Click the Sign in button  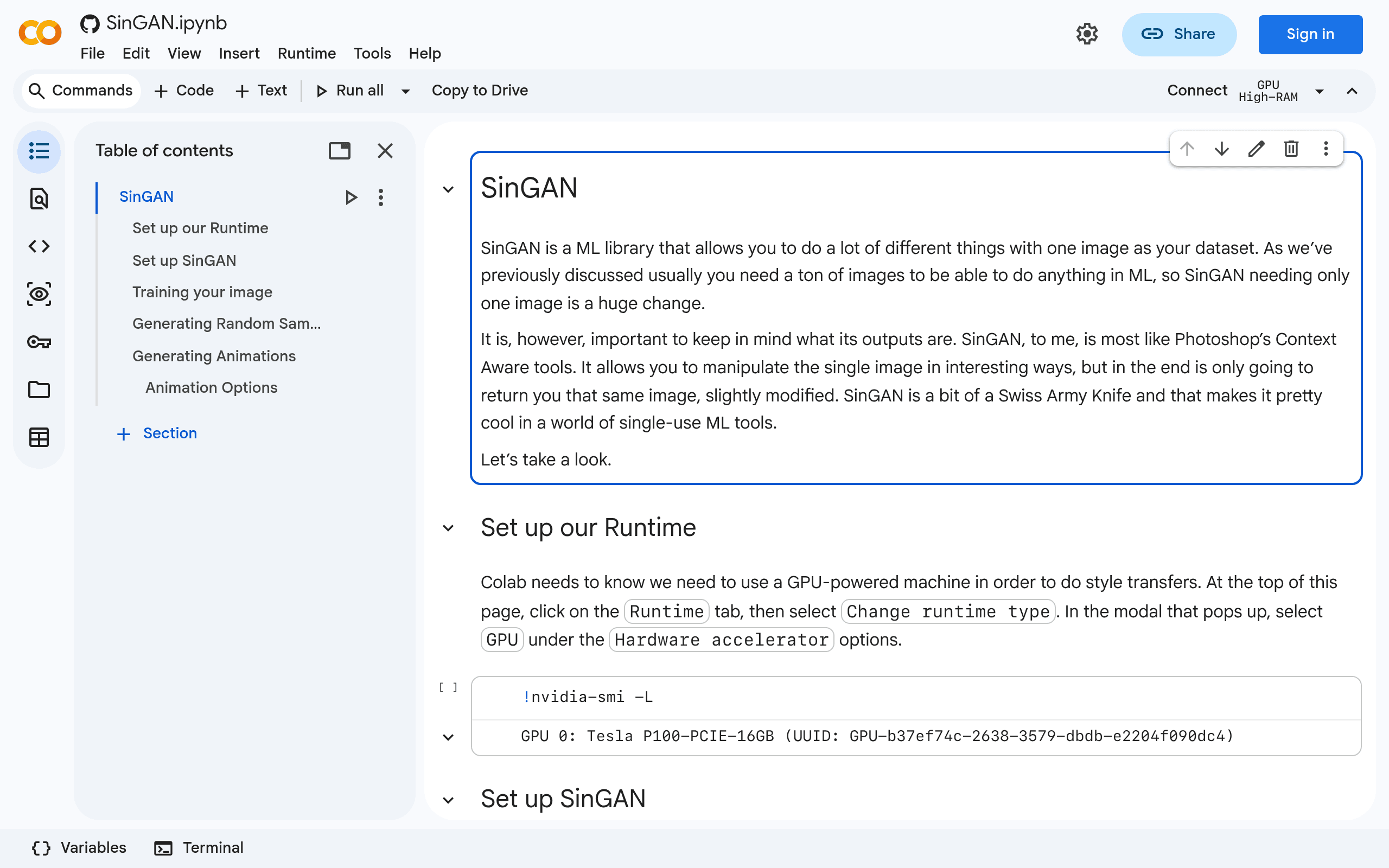(1310, 34)
